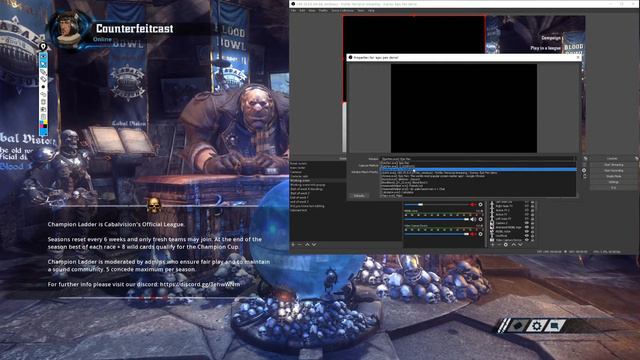Open the OBS Profile menu
Viewport: 640px width, 360px height.
(323, 11)
